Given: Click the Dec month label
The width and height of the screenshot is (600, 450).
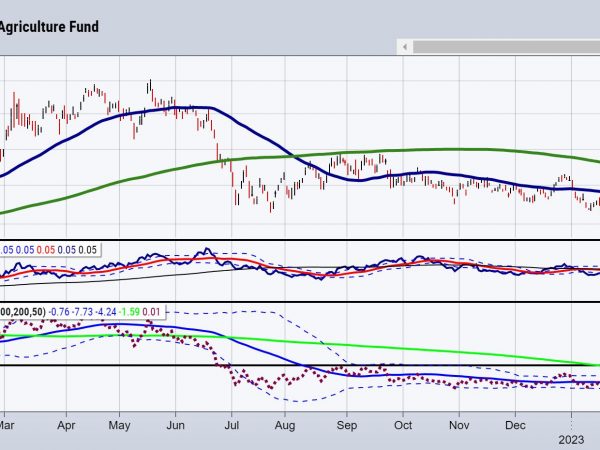Looking at the screenshot, I should pos(515,425).
